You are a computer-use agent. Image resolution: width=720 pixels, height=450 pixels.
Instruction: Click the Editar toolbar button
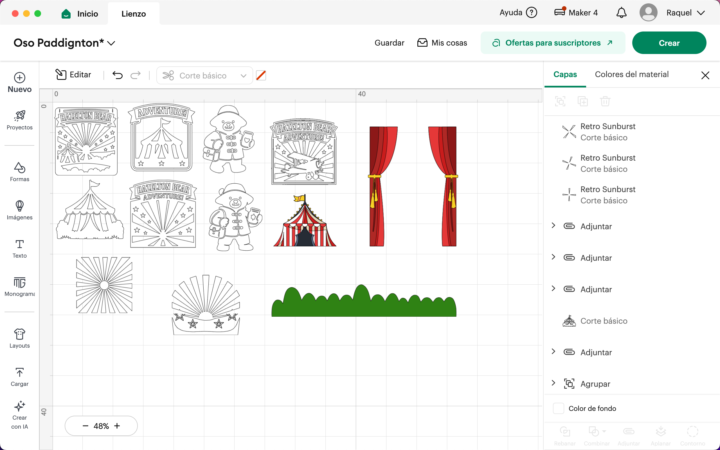[73, 75]
